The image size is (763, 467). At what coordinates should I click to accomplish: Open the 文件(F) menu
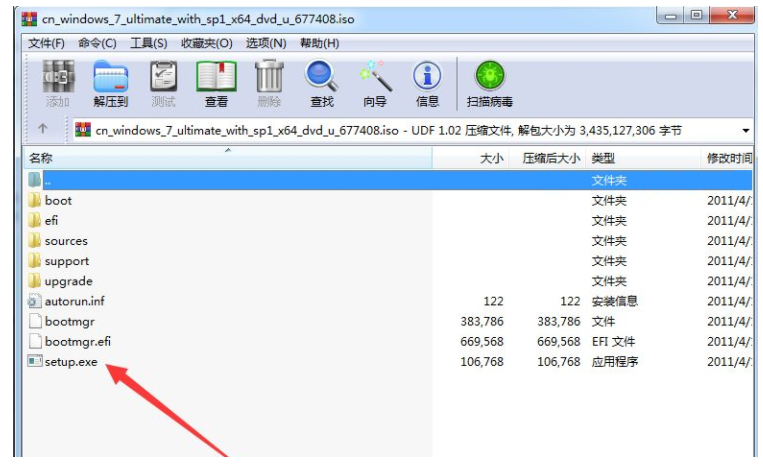(46, 43)
